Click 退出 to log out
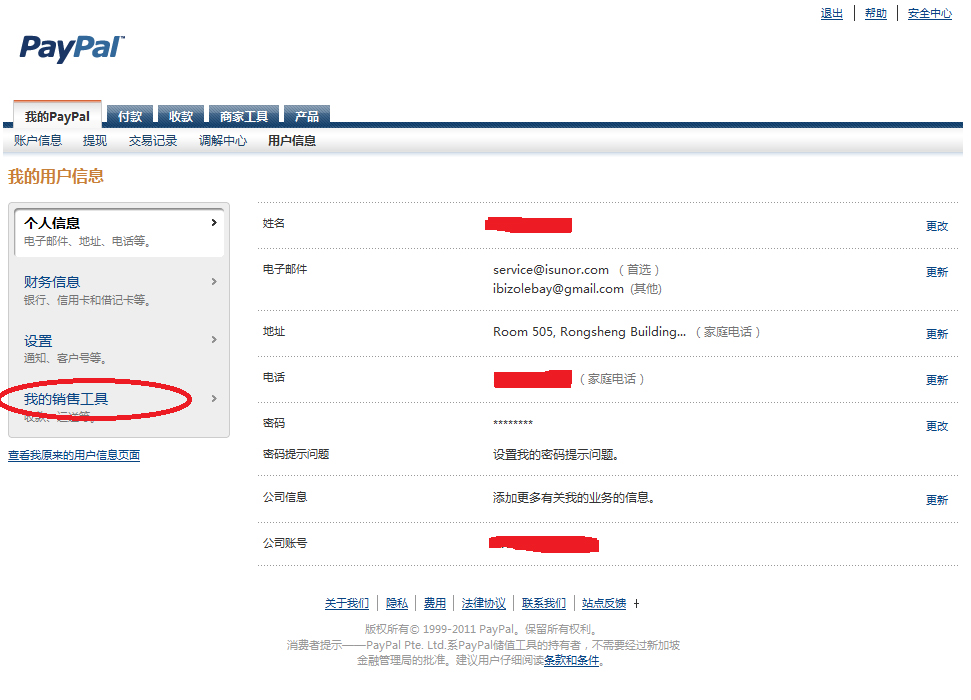Viewport: 971px width, 700px height. (831, 14)
